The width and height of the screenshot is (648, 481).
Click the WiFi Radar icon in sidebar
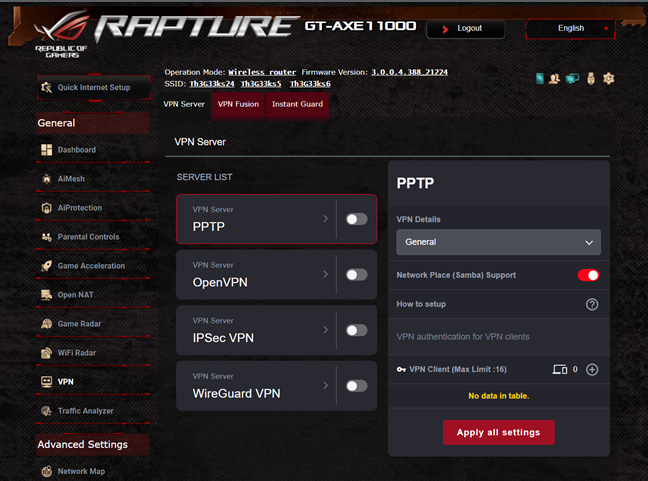(x=47, y=352)
